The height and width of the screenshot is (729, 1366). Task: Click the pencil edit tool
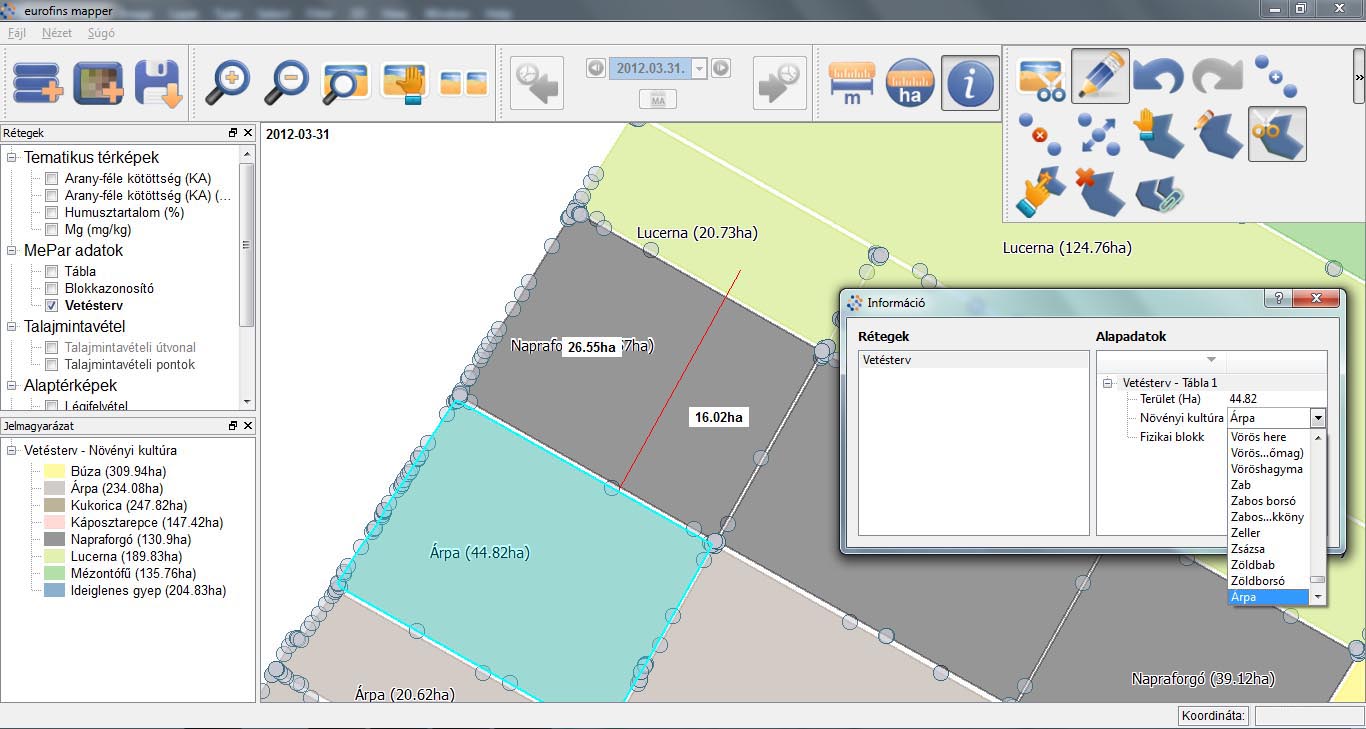pos(1100,76)
